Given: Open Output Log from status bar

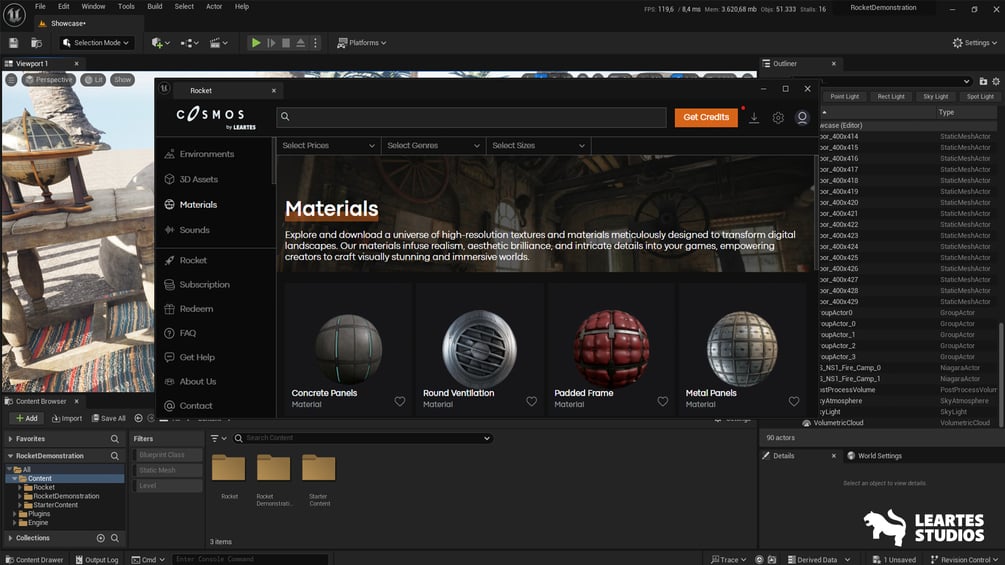Looking at the screenshot, I should [97, 560].
